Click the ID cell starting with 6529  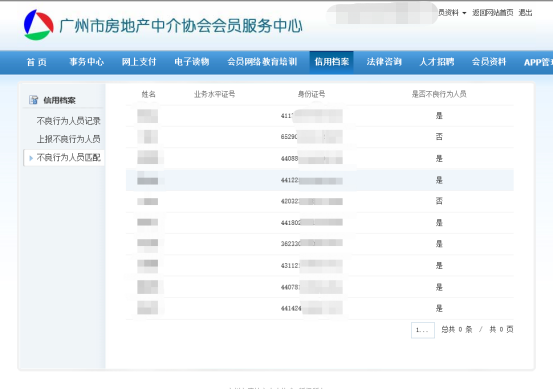click(x=311, y=136)
